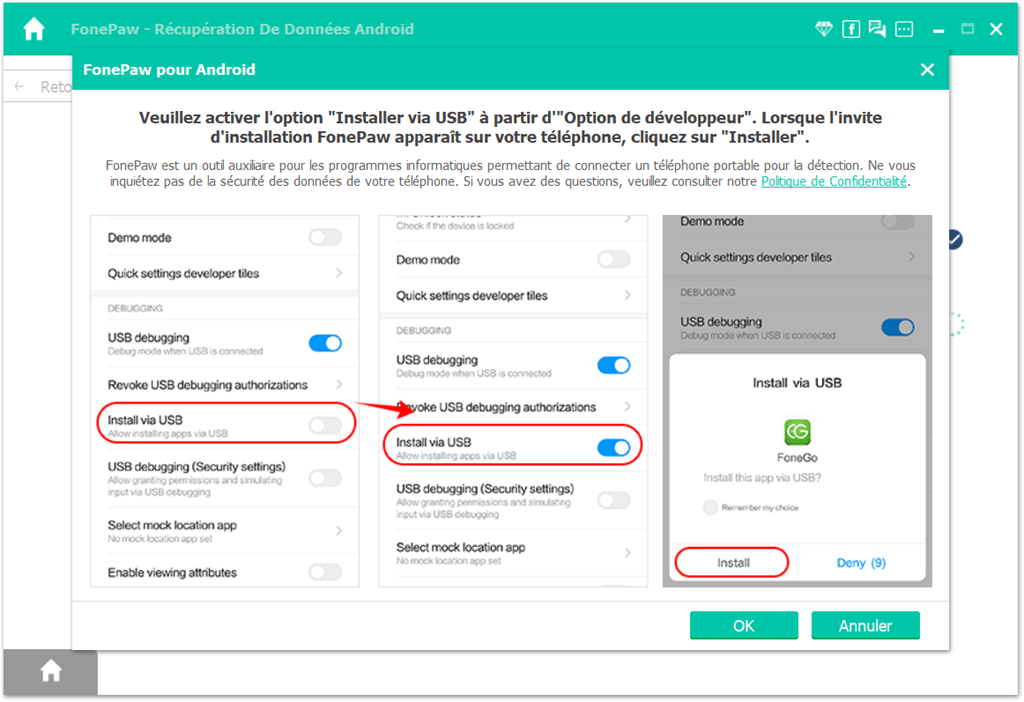Open FonePaw's Facebook page from the title bar
Image resolution: width=1024 pixels, height=702 pixels.
coord(850,28)
